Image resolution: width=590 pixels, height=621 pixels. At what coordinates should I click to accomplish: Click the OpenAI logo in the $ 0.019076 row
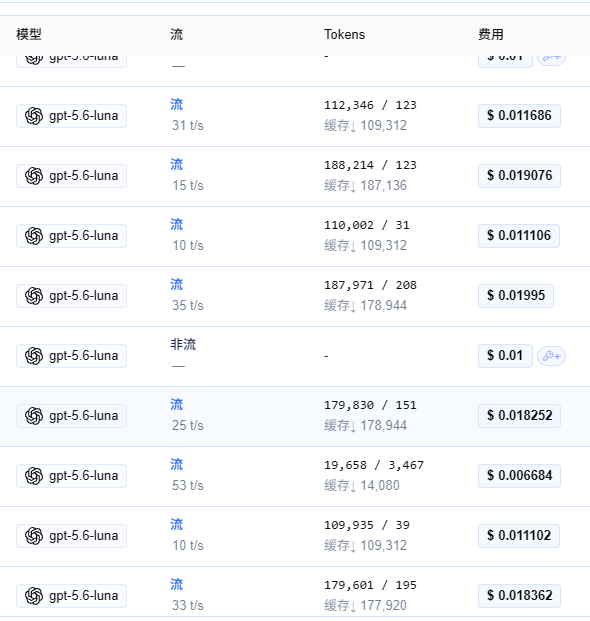click(x=34, y=176)
